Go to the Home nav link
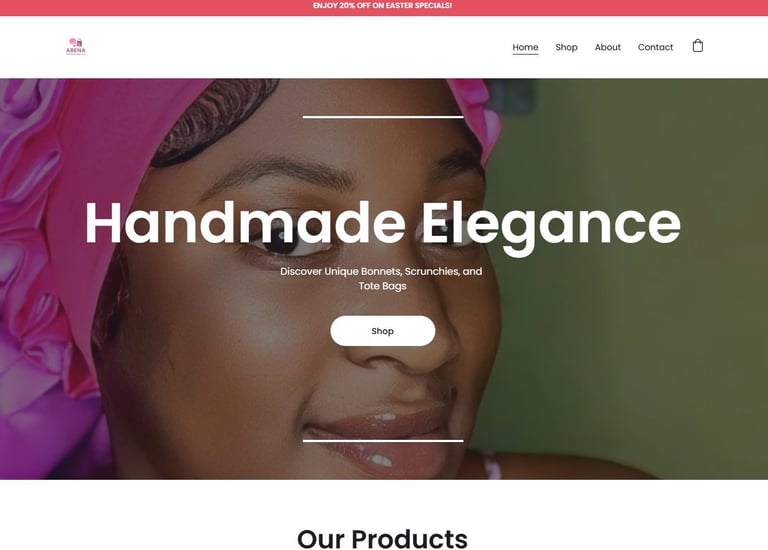The width and height of the screenshot is (768, 550). [x=525, y=47]
